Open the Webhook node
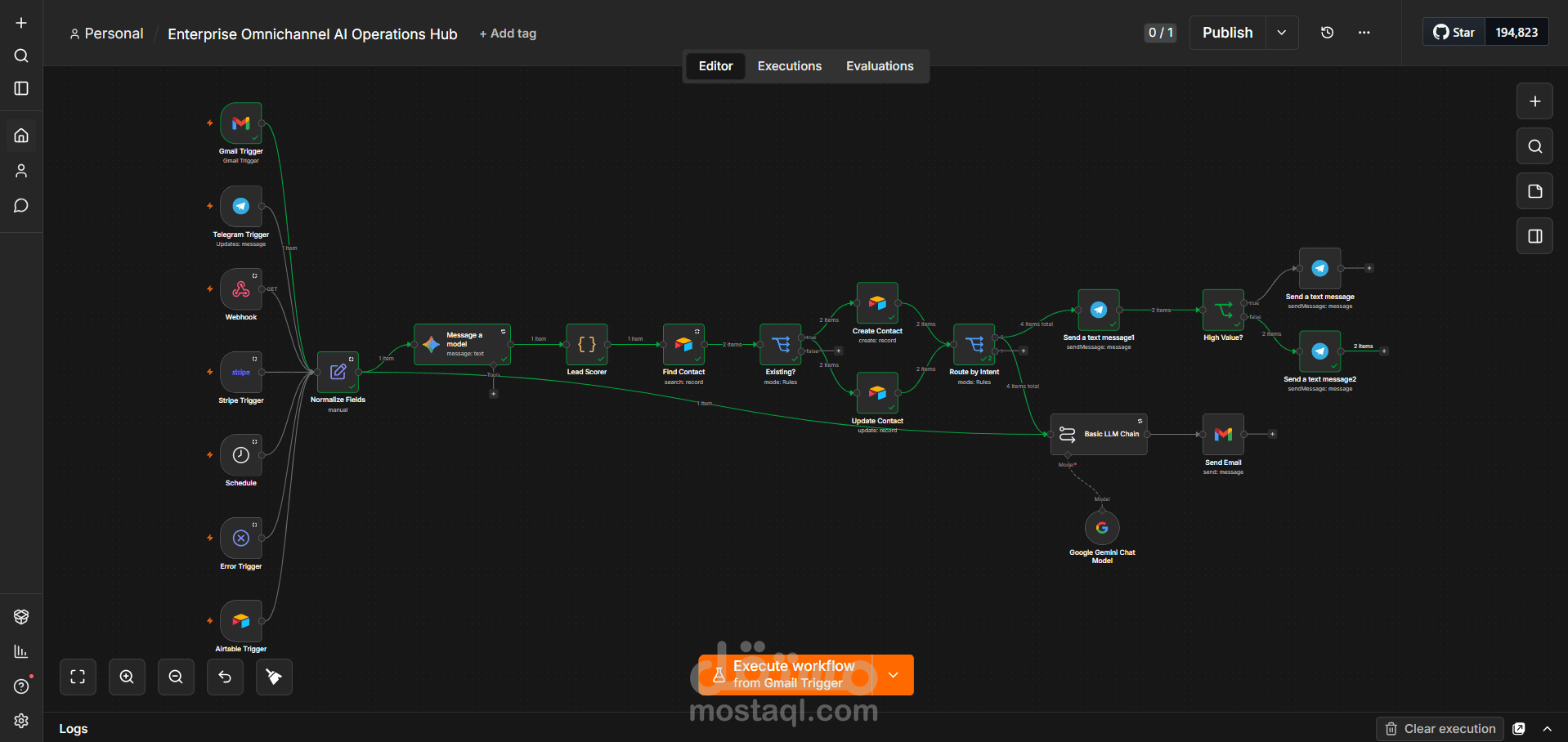 click(x=240, y=288)
